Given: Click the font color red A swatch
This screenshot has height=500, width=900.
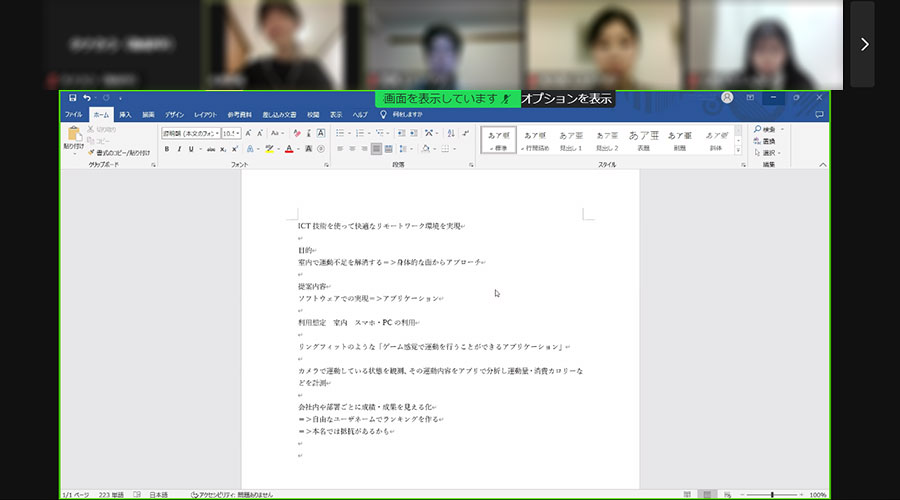Looking at the screenshot, I should [x=288, y=149].
